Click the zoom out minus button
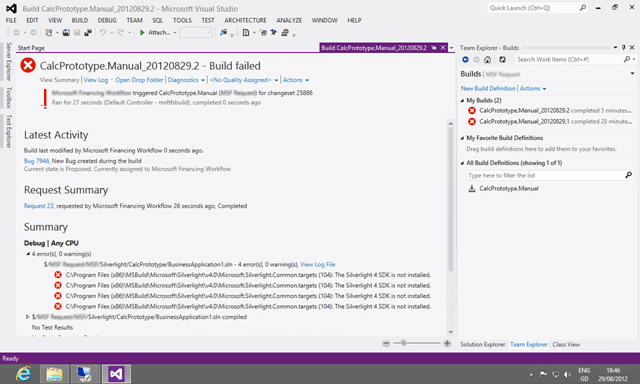 click(x=386, y=344)
